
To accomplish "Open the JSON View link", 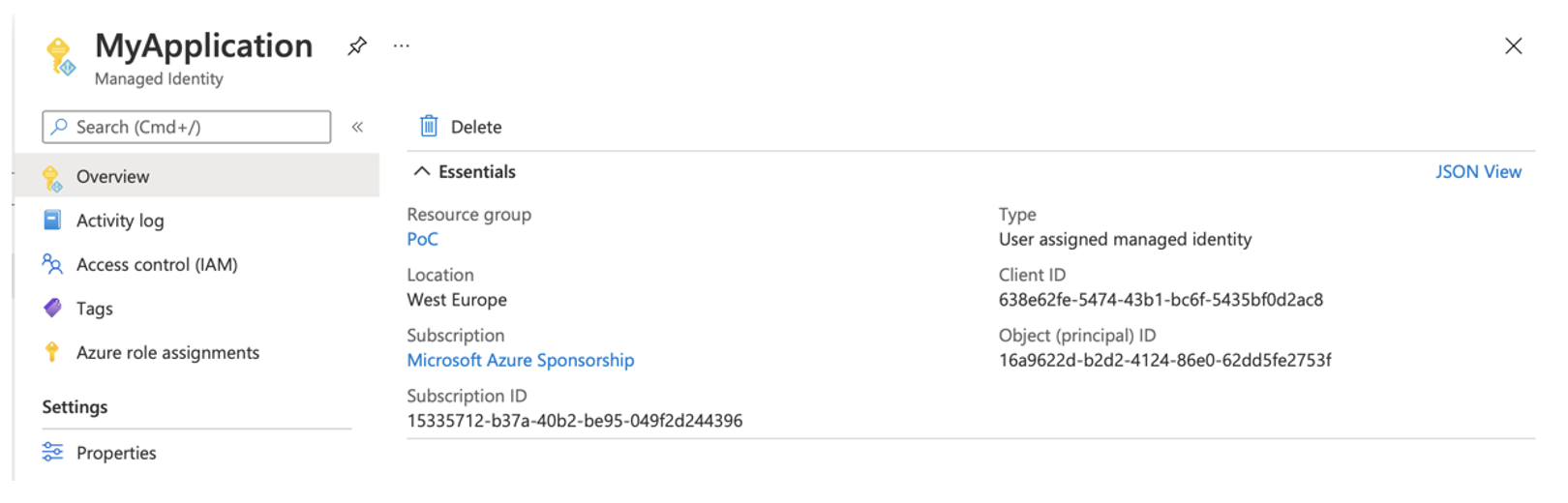I will (1478, 171).
